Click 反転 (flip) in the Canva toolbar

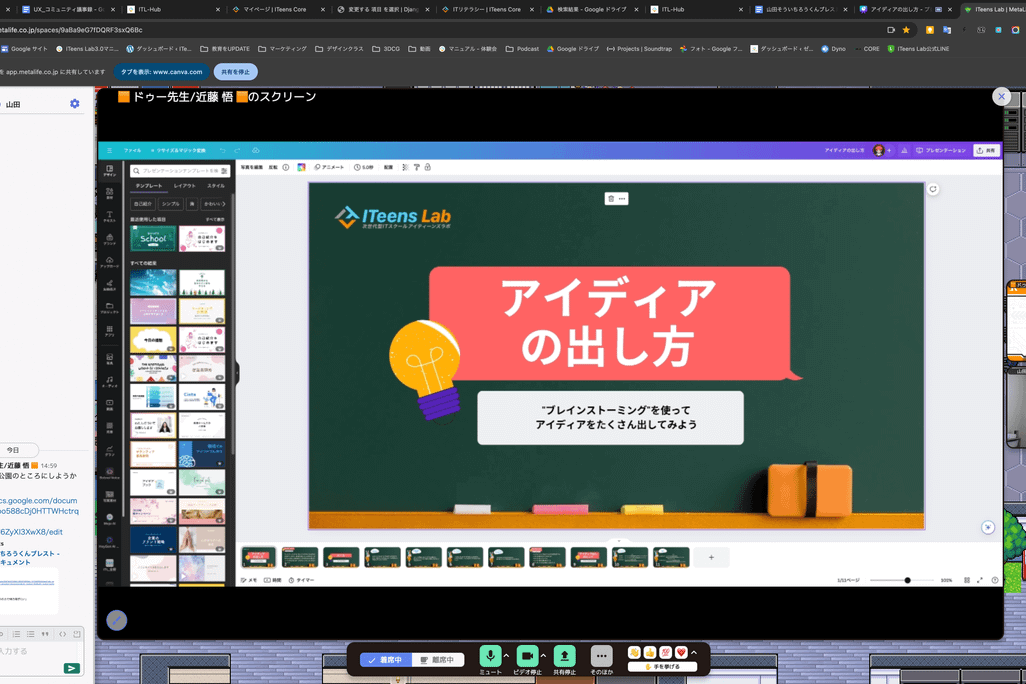click(x=273, y=168)
